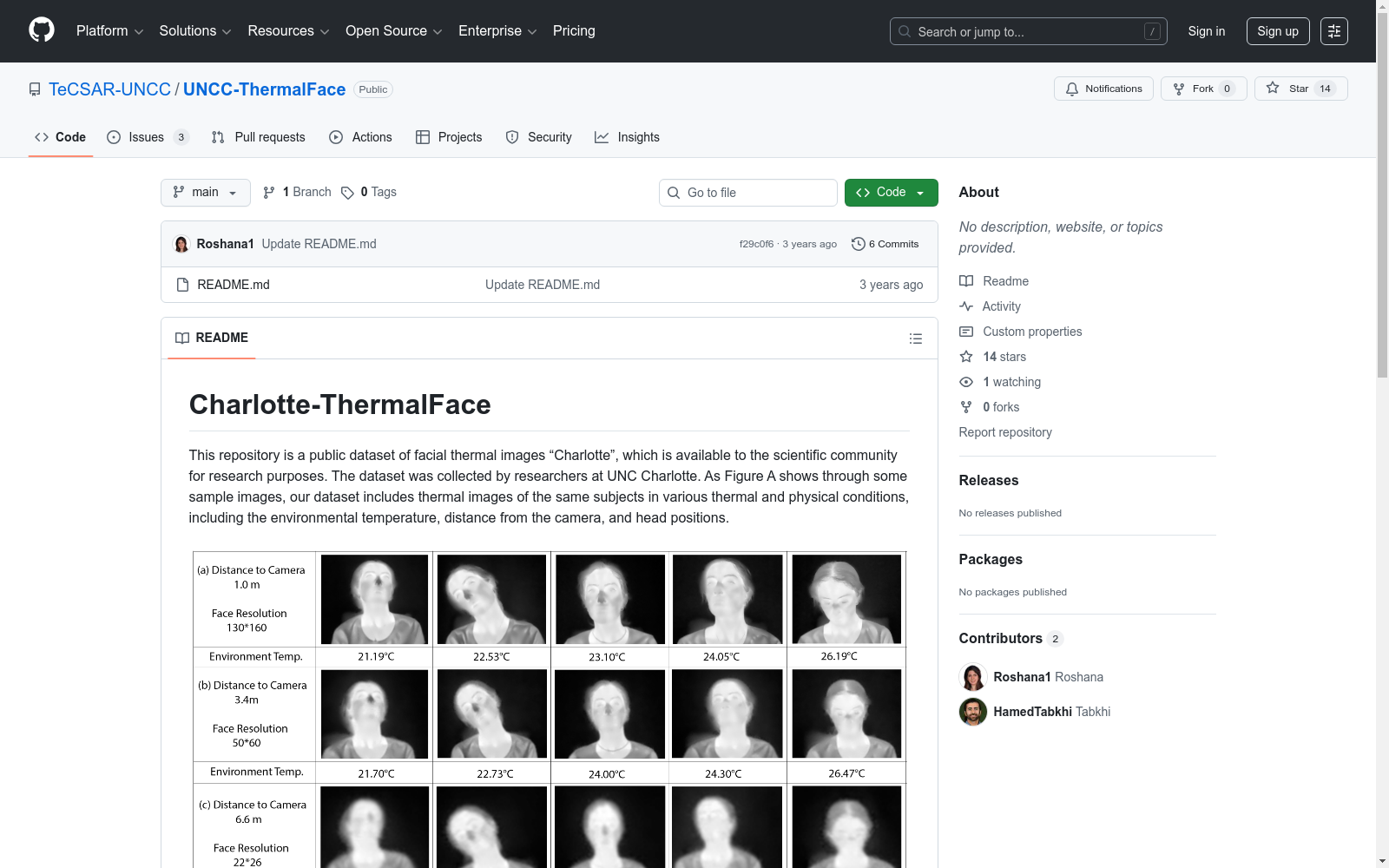The image size is (1389, 868).
Task: Click the README.md file icon
Action: click(182, 285)
